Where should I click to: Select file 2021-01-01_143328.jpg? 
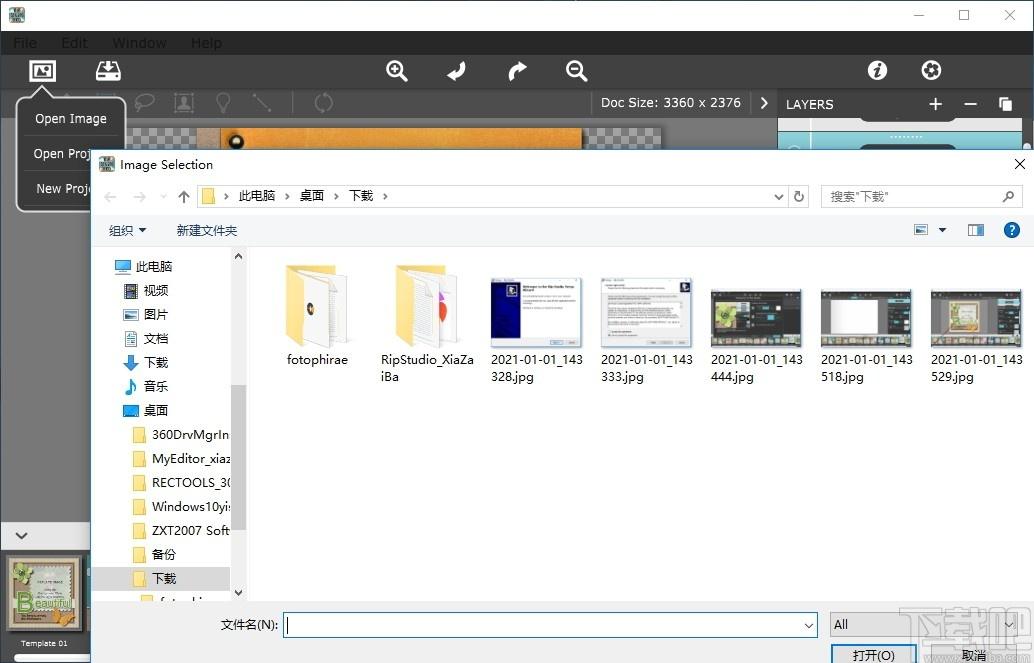(537, 329)
